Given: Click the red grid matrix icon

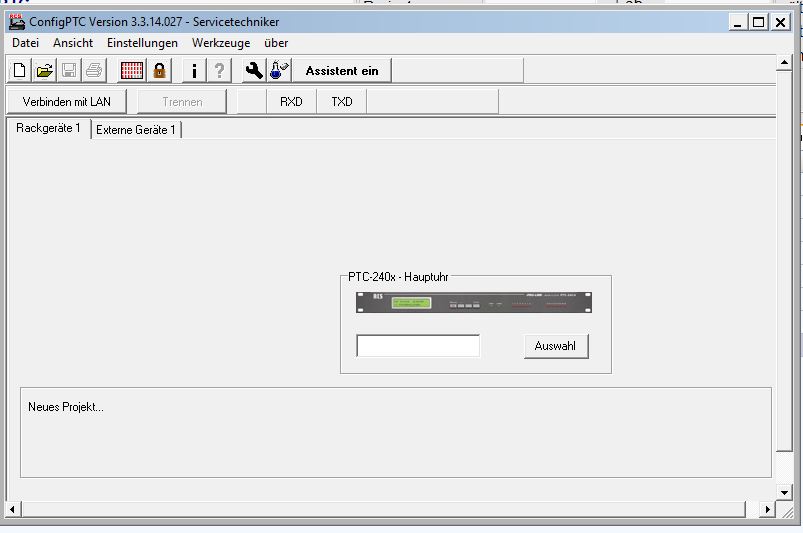Looking at the screenshot, I should point(132,71).
